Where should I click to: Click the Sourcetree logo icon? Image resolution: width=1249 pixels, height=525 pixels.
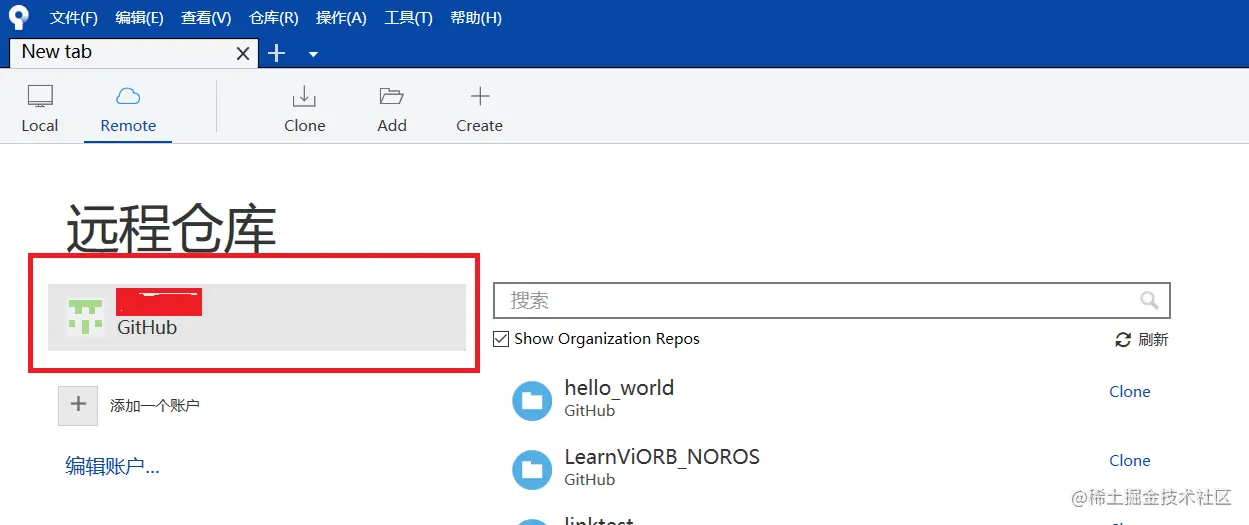pyautogui.click(x=19, y=18)
